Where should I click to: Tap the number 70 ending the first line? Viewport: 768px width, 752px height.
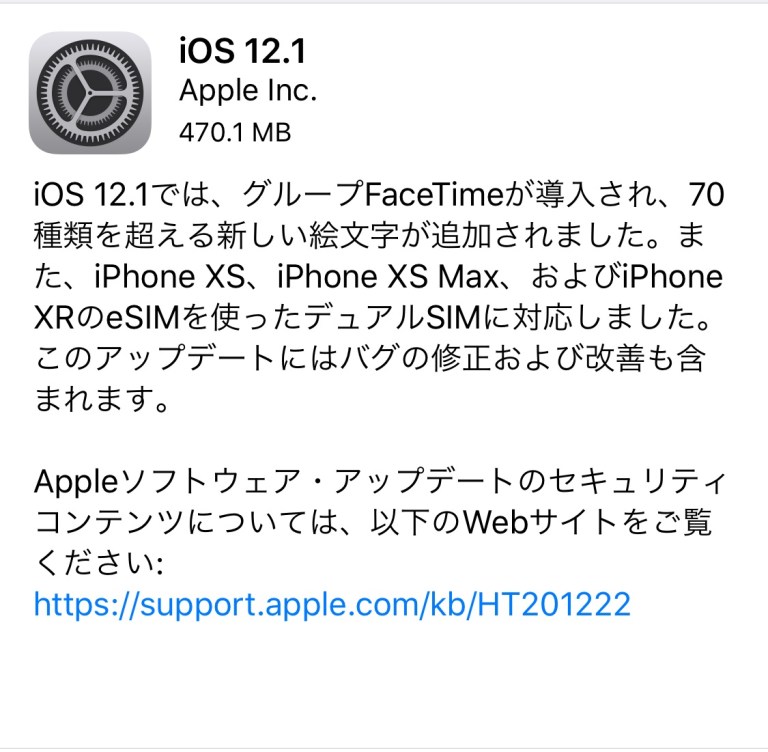(706, 194)
